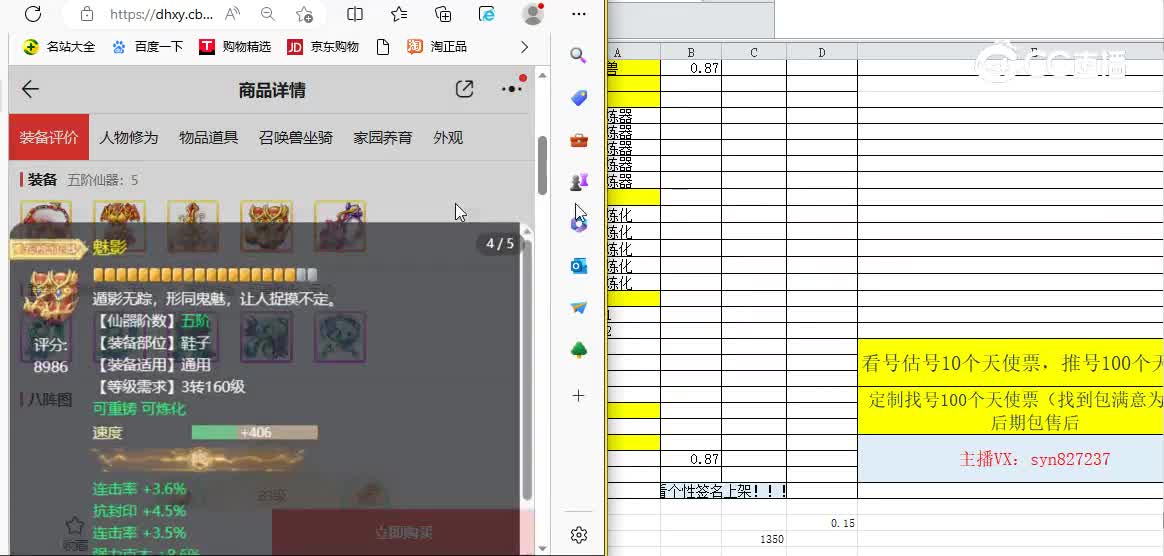
Task: Select column B header in spreadsheet
Action: pyautogui.click(x=691, y=52)
